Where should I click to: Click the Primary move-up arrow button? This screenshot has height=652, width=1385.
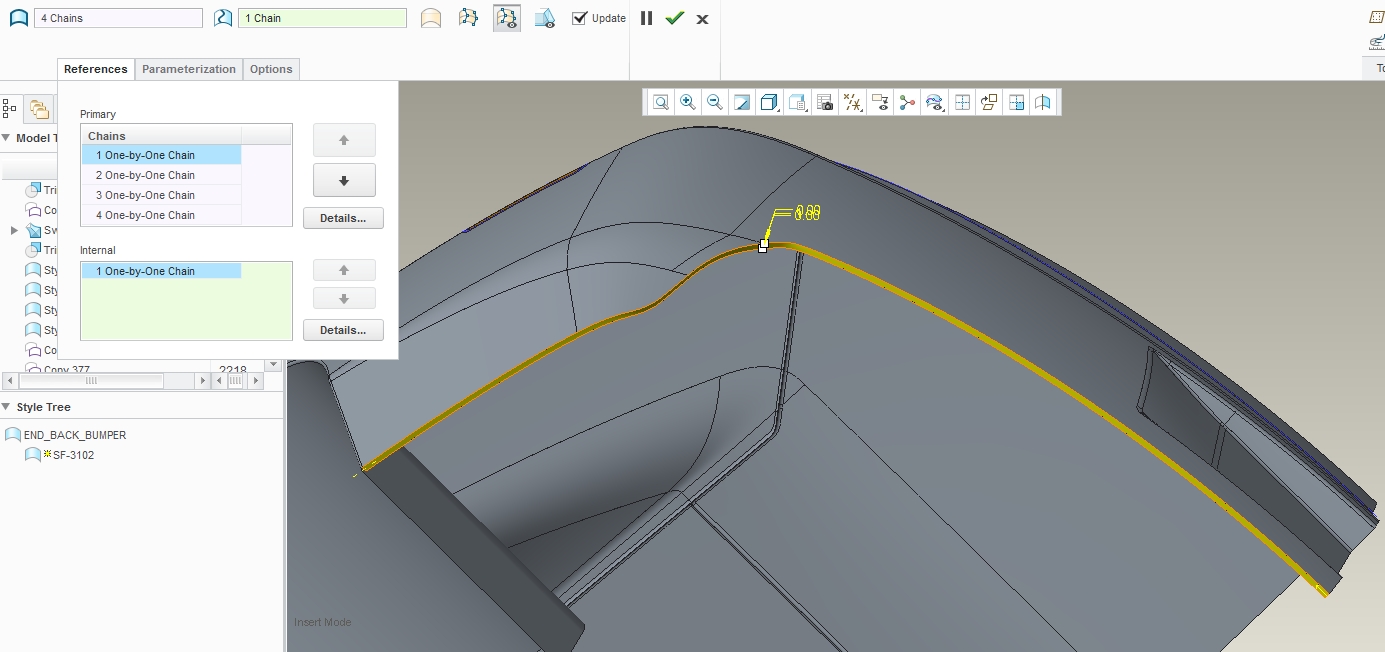tap(344, 140)
